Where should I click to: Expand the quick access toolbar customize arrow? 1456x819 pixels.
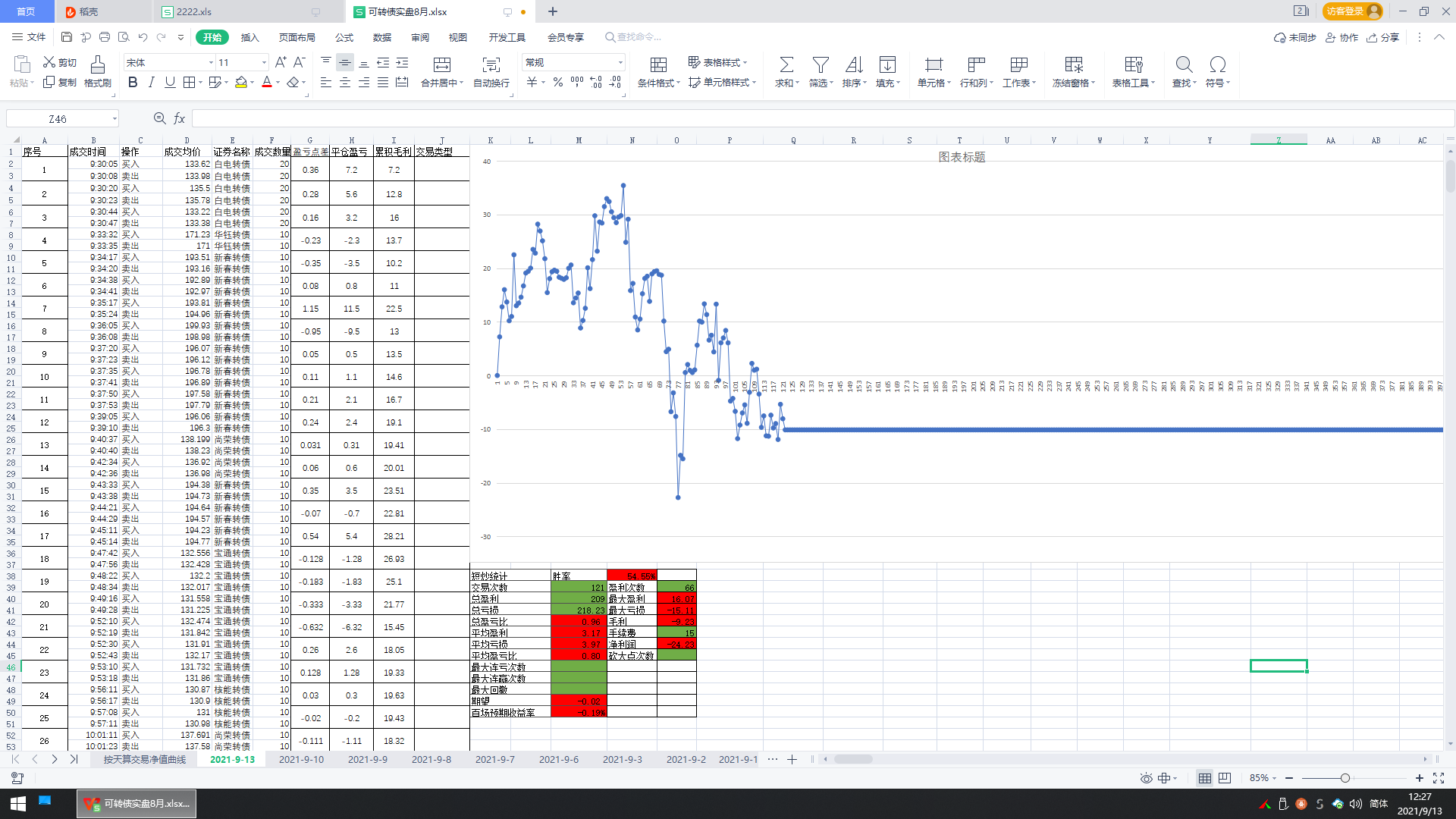pyautogui.click(x=180, y=37)
